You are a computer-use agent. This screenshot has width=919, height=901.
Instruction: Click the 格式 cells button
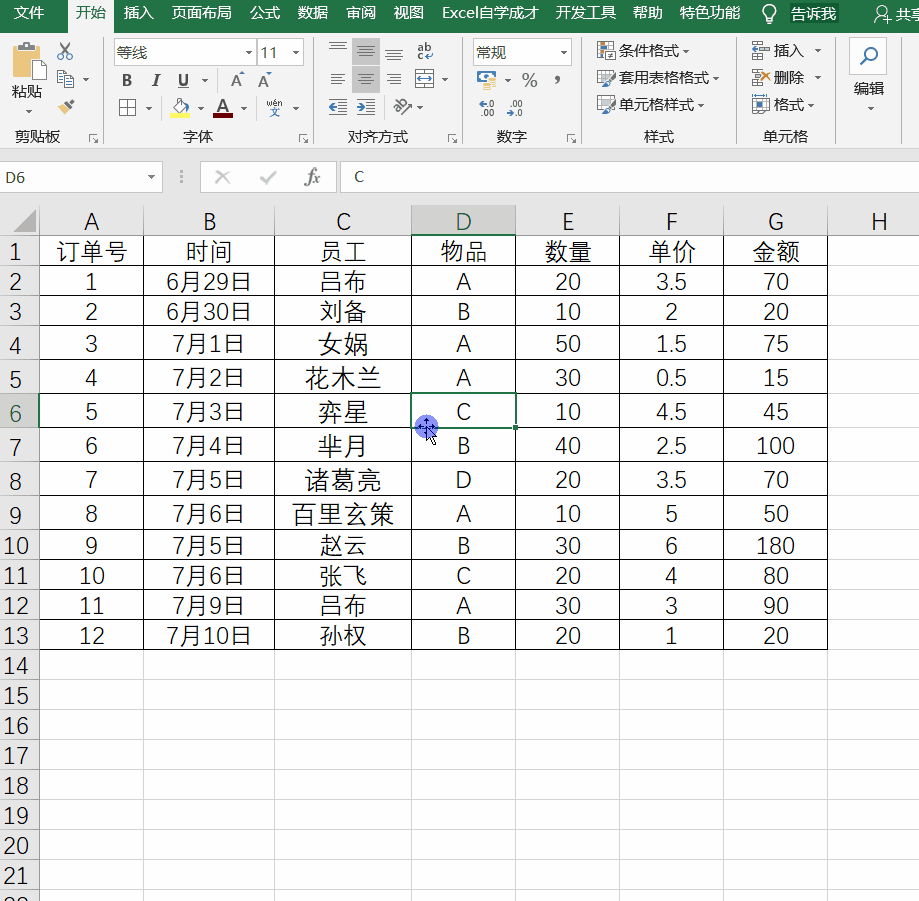point(783,105)
